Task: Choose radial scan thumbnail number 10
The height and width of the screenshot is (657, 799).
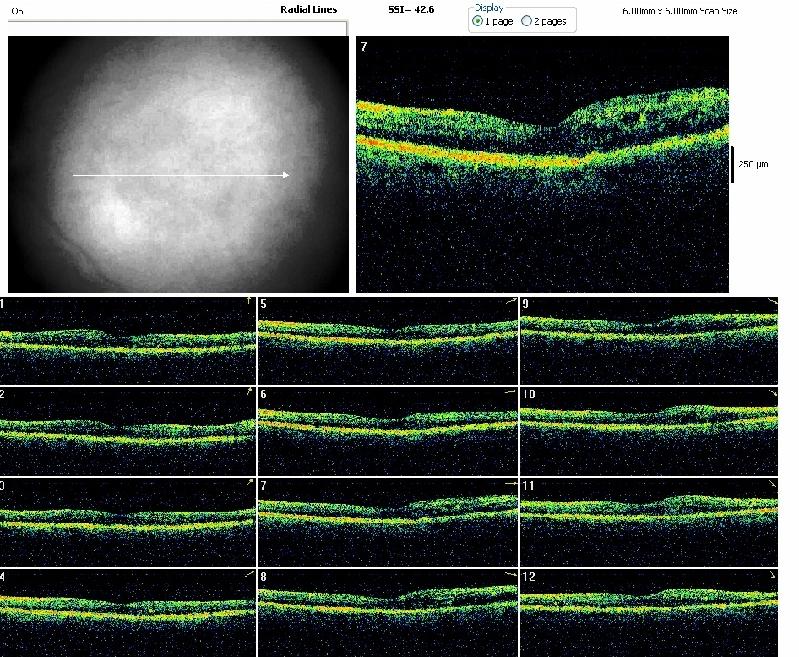Action: 649,430
